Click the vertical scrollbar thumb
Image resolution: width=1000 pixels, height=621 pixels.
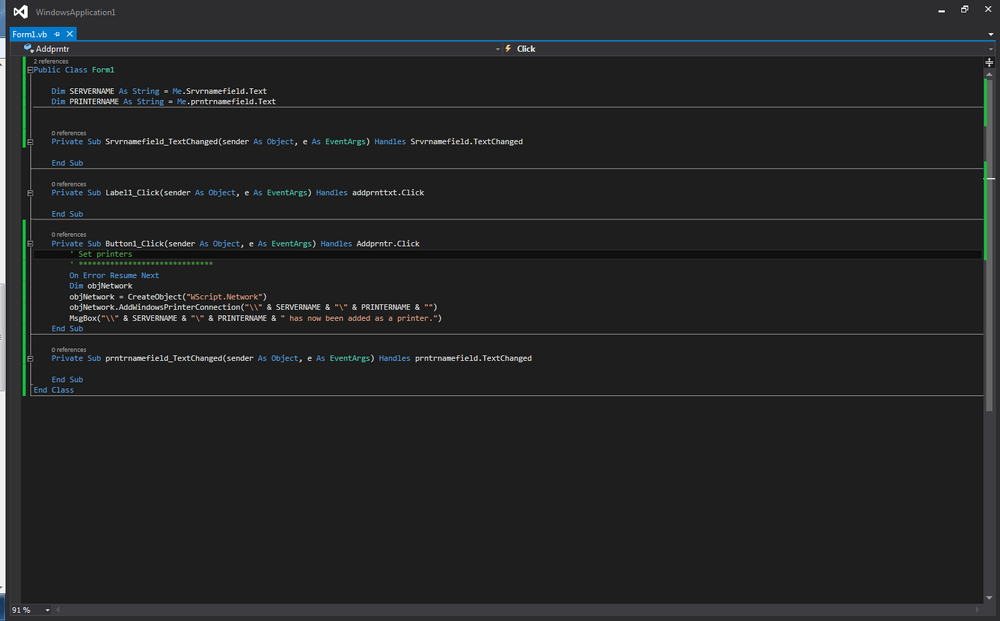989,245
